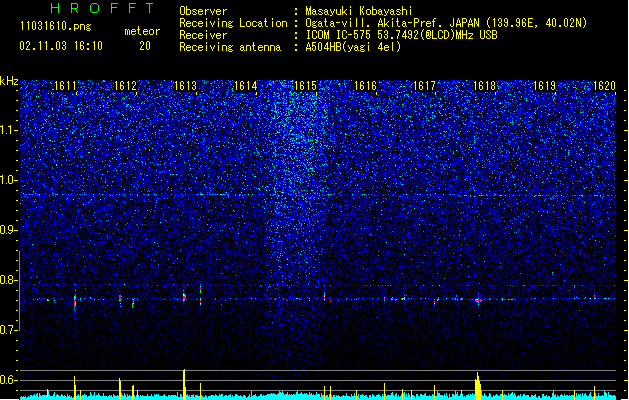Screen dimensions: 629x400
Task: Click the A504HB(yagi 4el) antenna text
Action: (x=353, y=47)
